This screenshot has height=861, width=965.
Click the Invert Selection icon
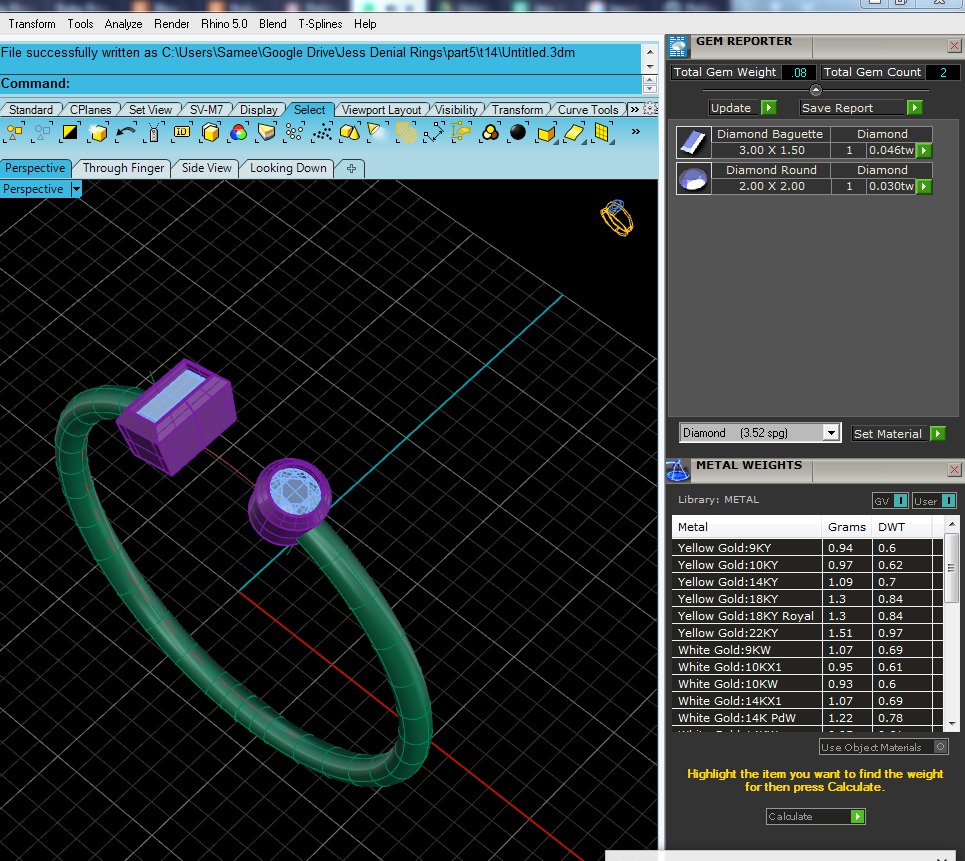coord(70,132)
